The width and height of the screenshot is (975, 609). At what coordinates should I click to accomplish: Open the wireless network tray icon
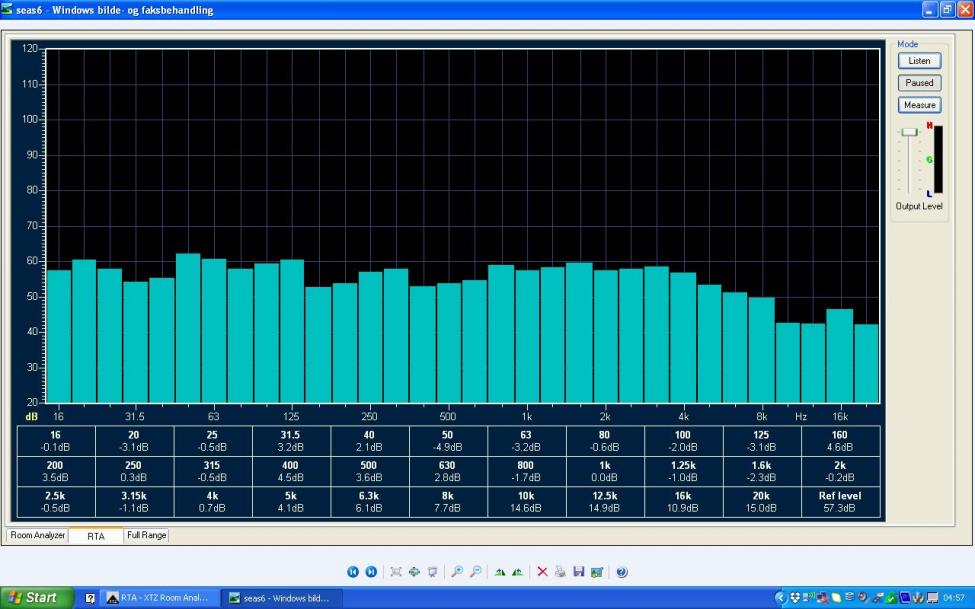pos(809,598)
